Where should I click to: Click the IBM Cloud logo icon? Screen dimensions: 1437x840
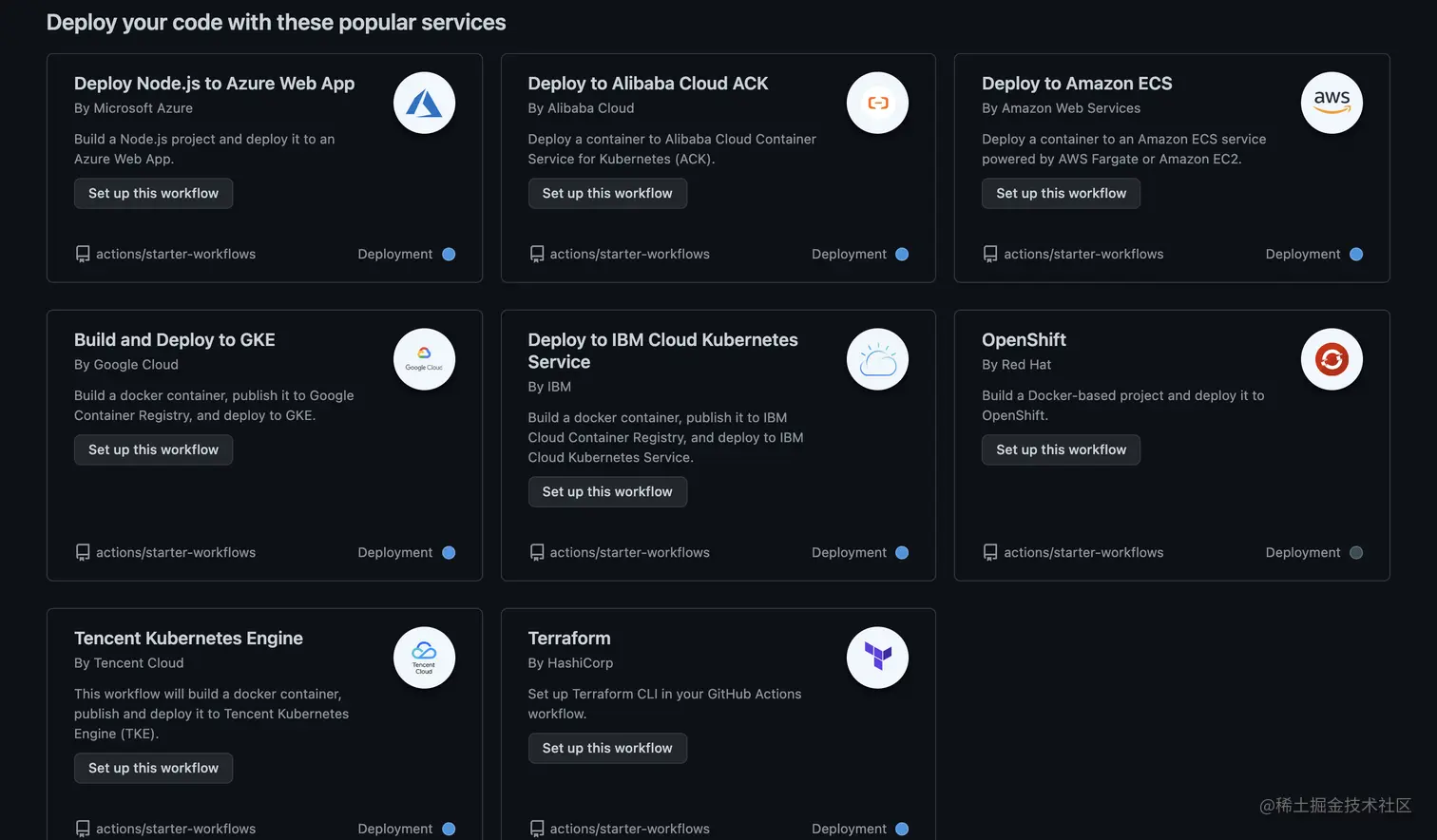(x=877, y=359)
